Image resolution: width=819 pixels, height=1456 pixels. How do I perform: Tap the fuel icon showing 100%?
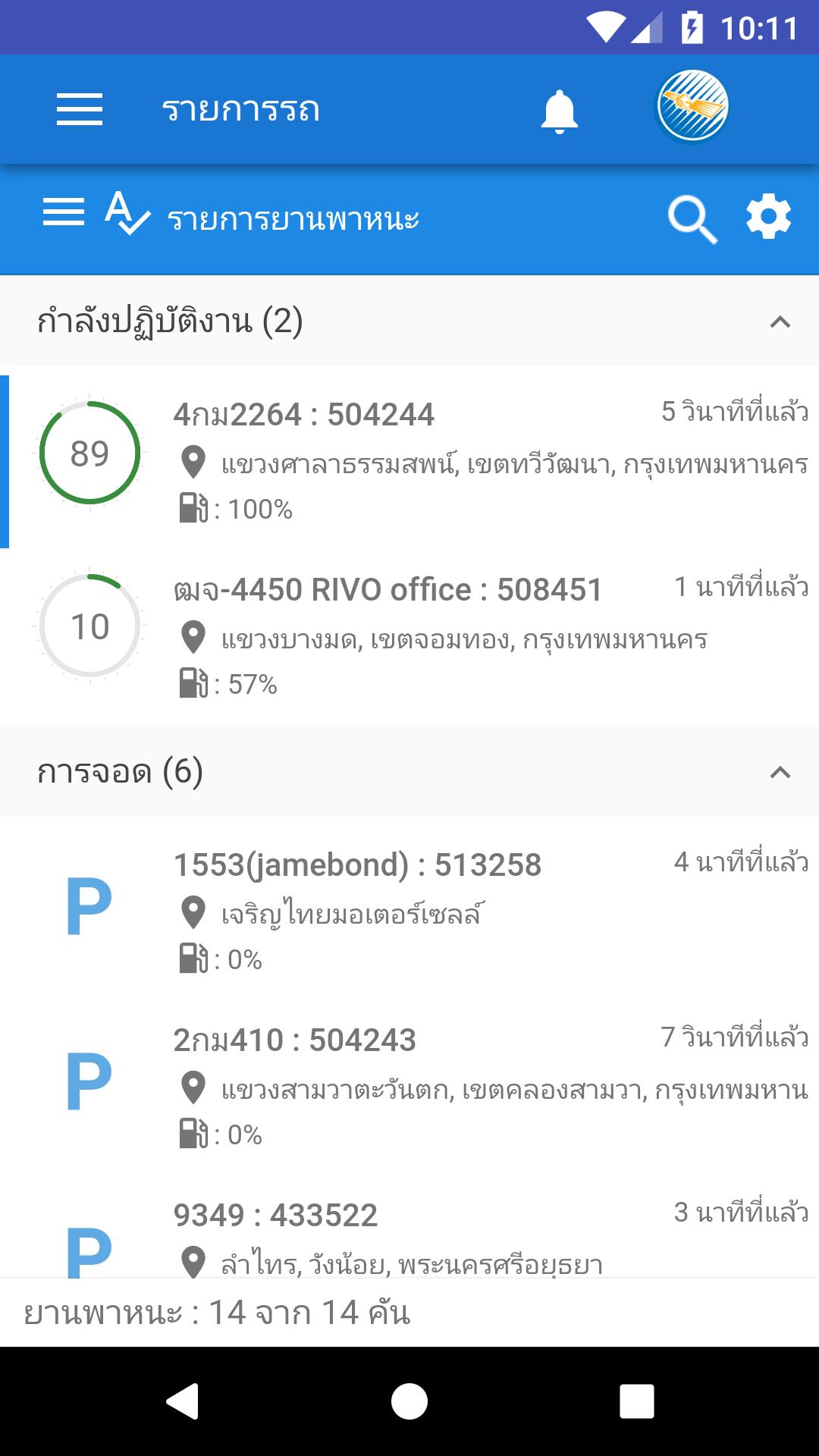click(193, 508)
